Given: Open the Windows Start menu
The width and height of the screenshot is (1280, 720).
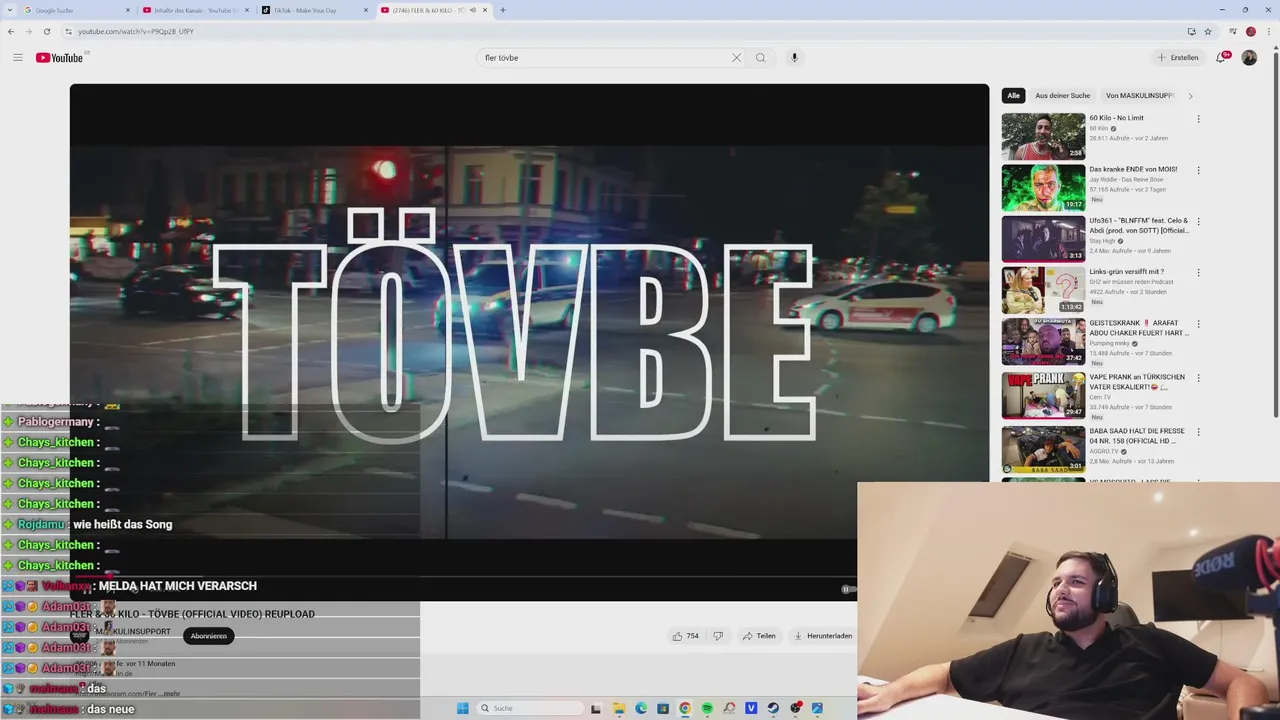Looking at the screenshot, I should pos(463,708).
